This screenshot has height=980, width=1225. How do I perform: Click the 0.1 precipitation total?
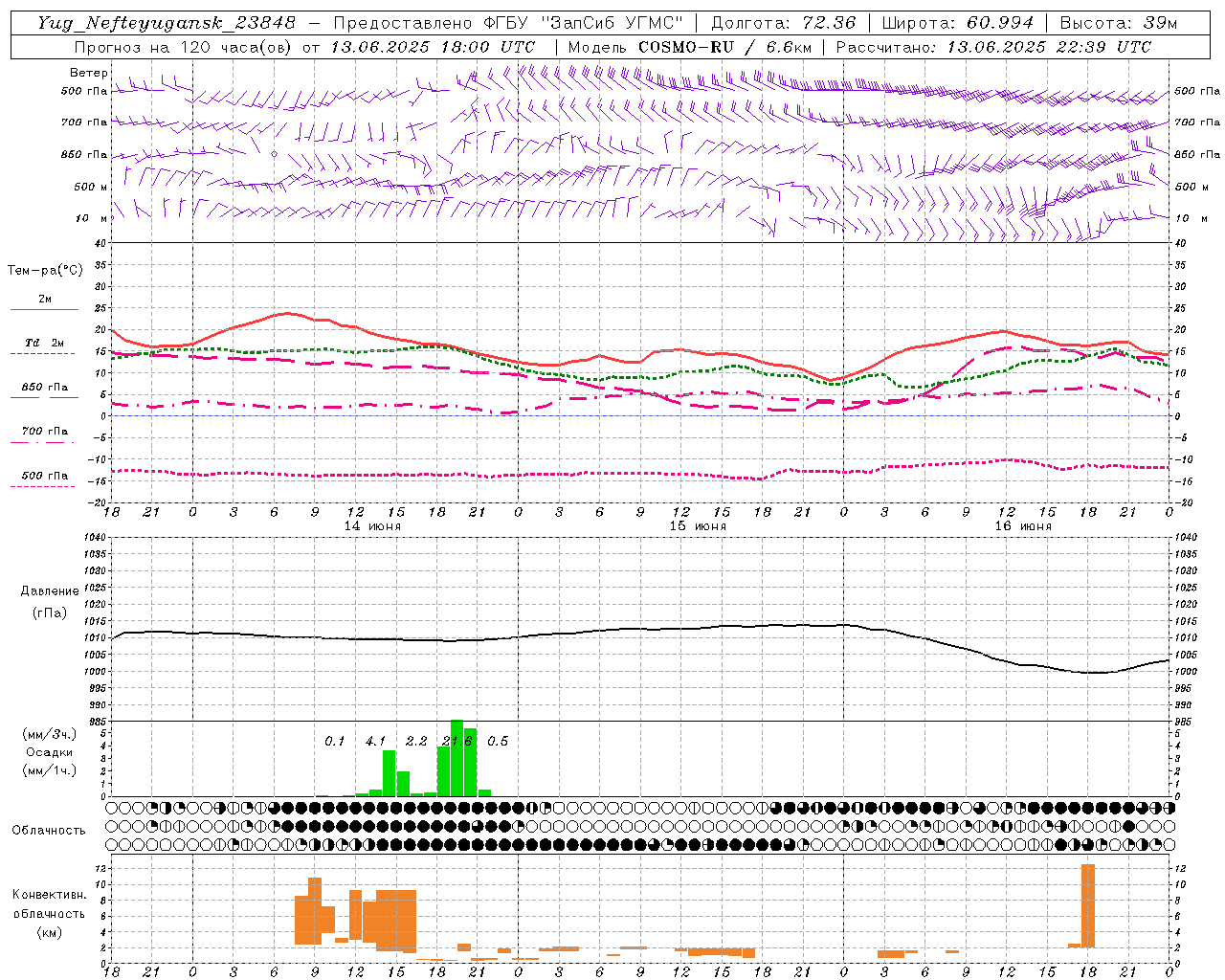[334, 741]
